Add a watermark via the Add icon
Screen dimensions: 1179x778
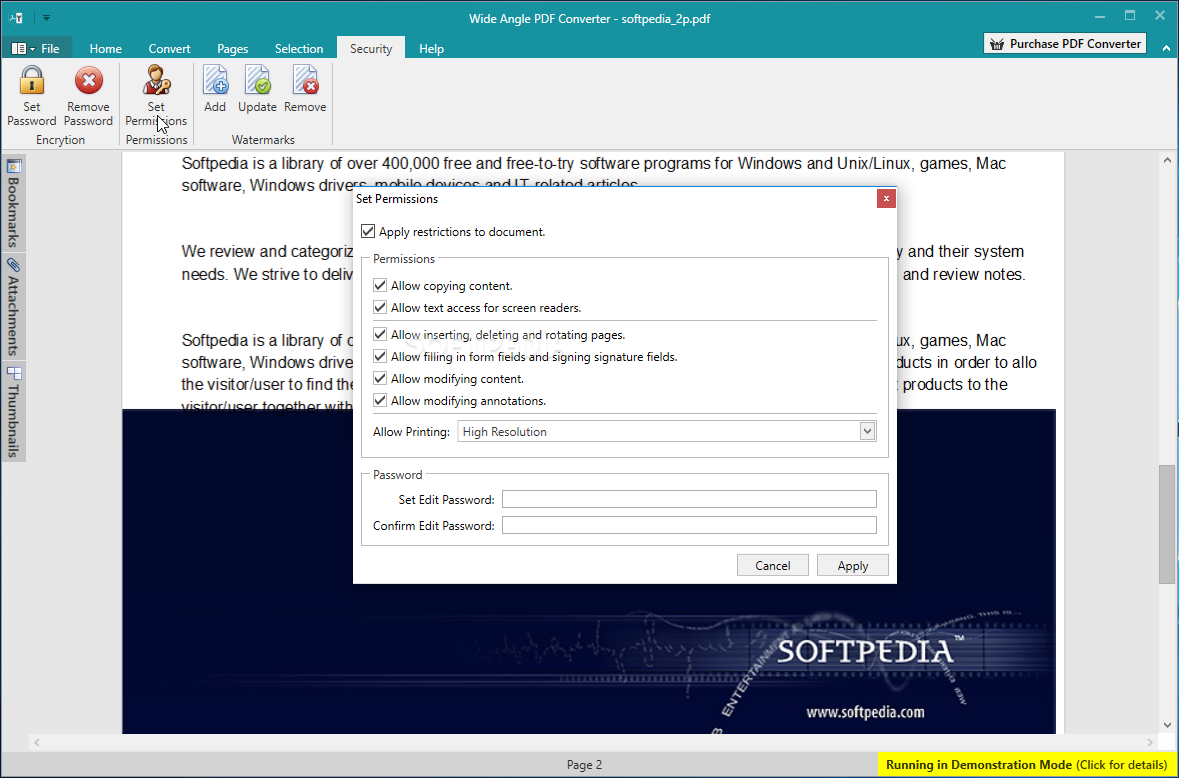coord(215,80)
